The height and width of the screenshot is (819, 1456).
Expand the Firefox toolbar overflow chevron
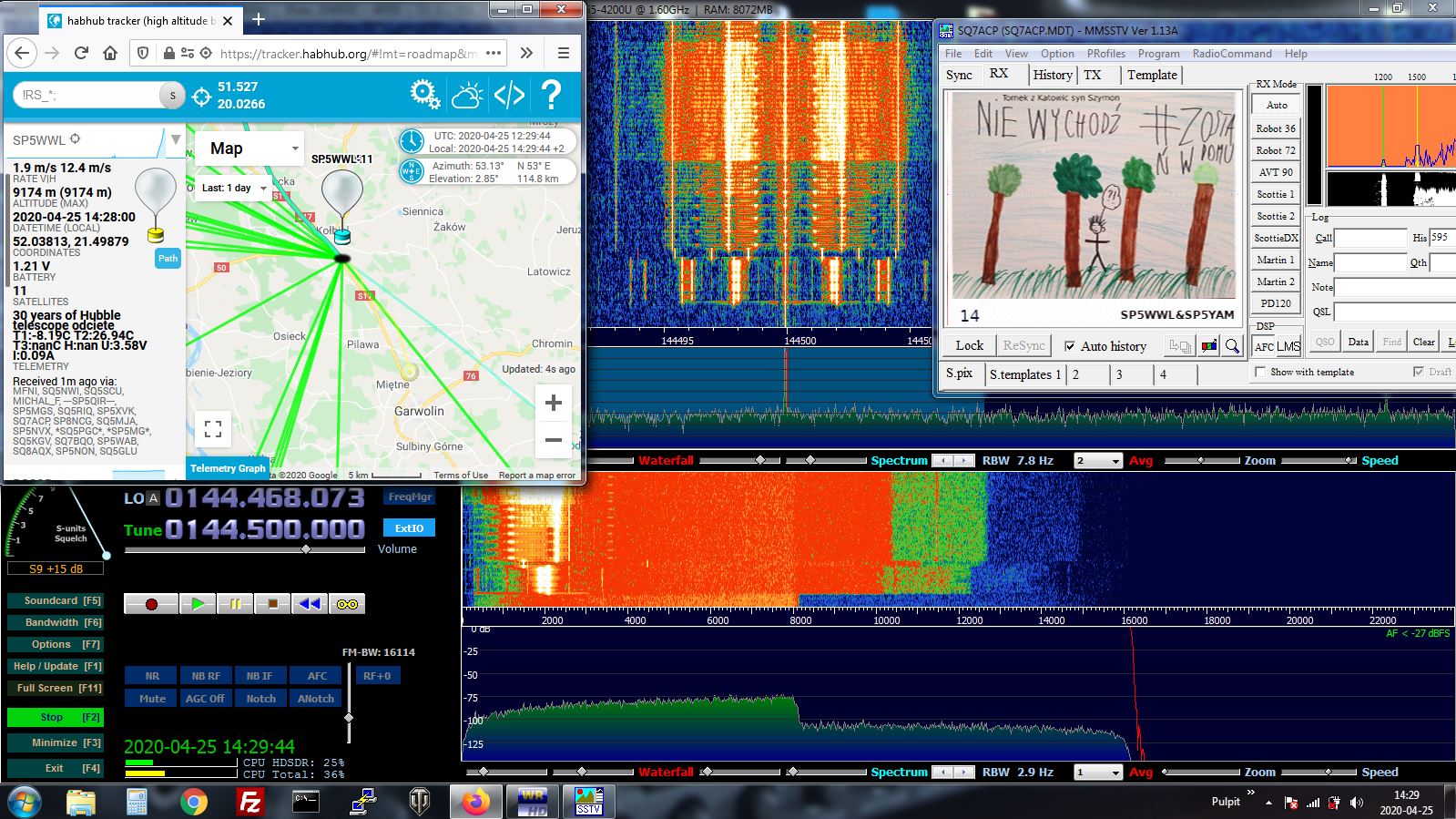click(526, 53)
